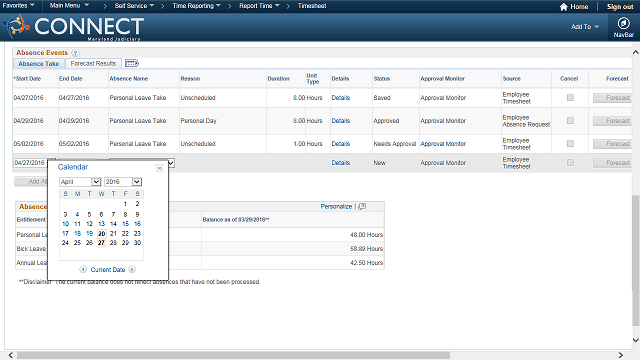The height and width of the screenshot is (360, 640).
Task: Click the 48.00 Hours balance value
Action: tap(366, 235)
